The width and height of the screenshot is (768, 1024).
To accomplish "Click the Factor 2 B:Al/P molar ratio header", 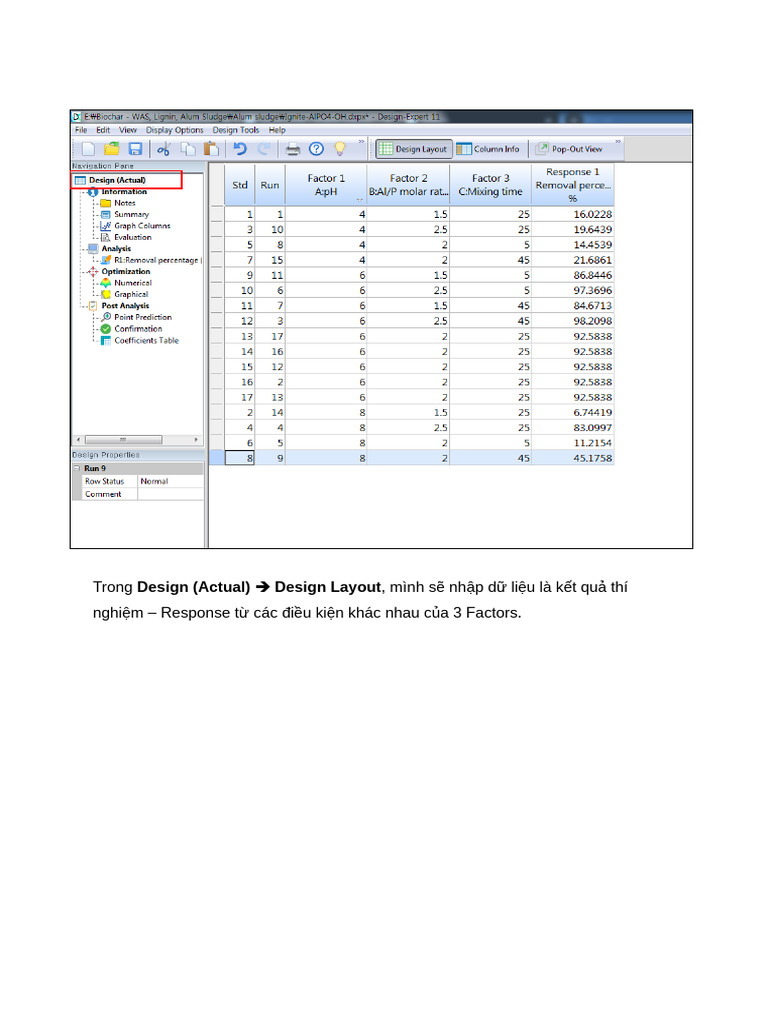I will point(408,185).
